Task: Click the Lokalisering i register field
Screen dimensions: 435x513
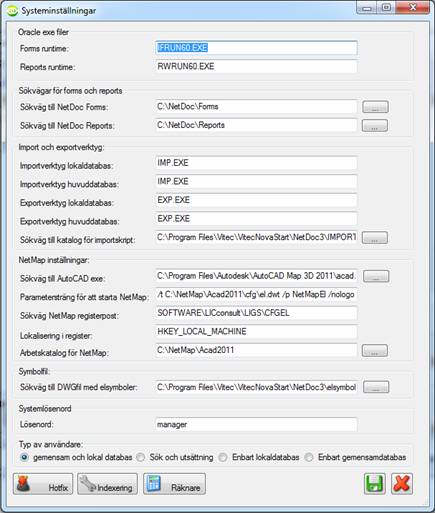Action: (256, 332)
